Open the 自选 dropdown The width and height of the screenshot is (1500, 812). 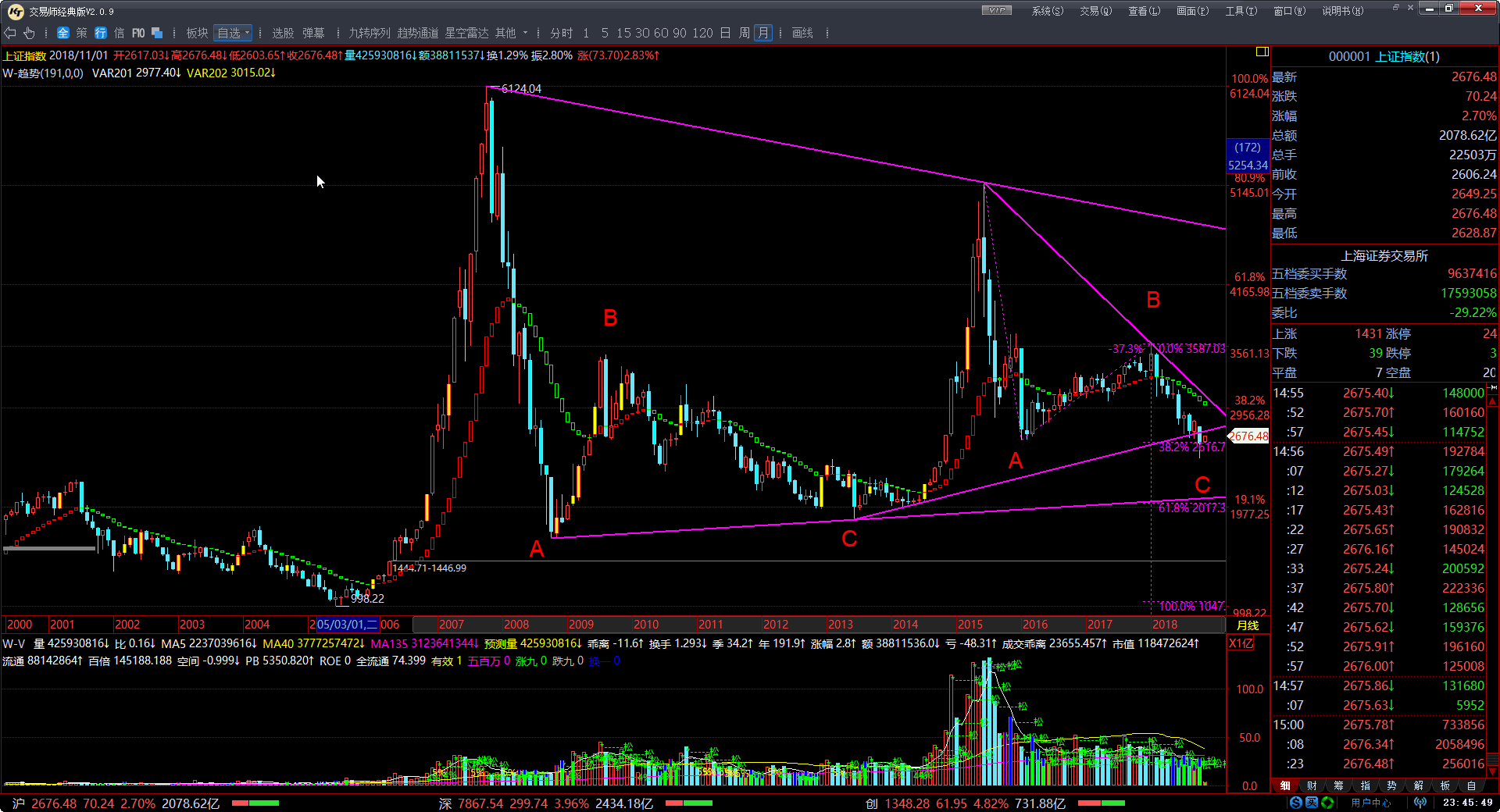[233, 33]
